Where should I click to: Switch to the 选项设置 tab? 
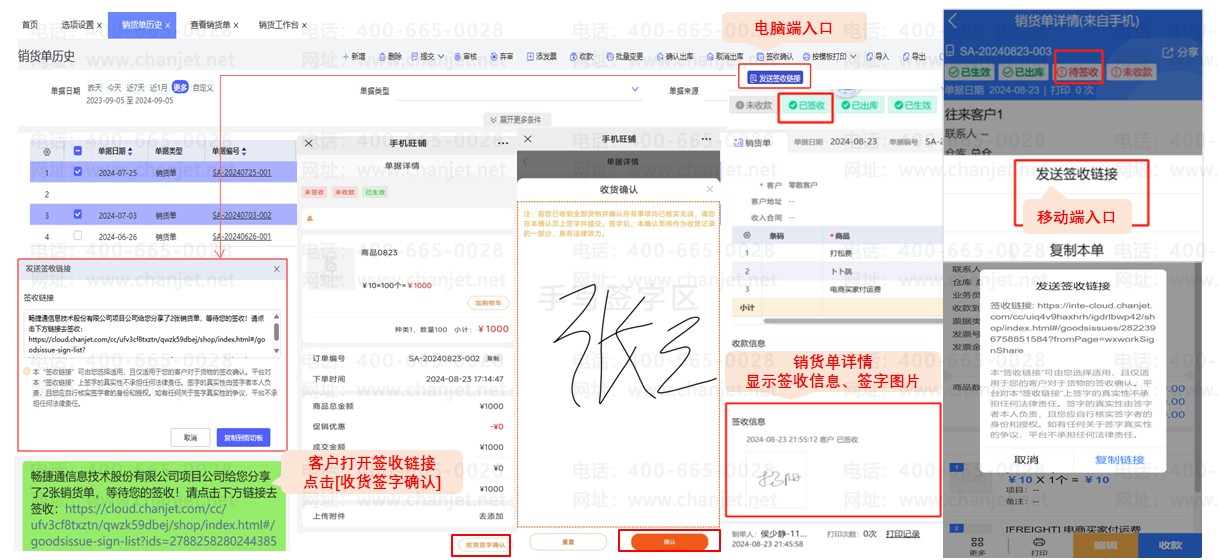pyautogui.click(x=79, y=24)
